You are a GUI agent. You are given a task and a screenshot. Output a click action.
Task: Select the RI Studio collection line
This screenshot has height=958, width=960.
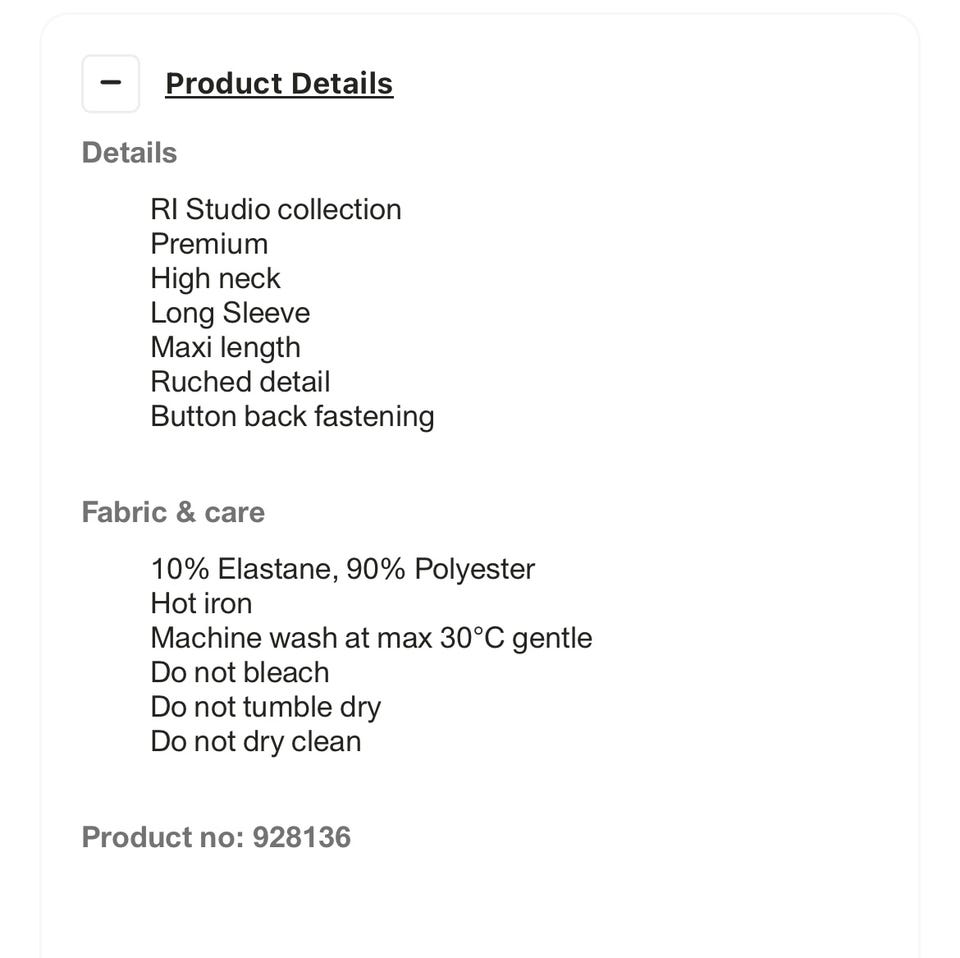[276, 209]
